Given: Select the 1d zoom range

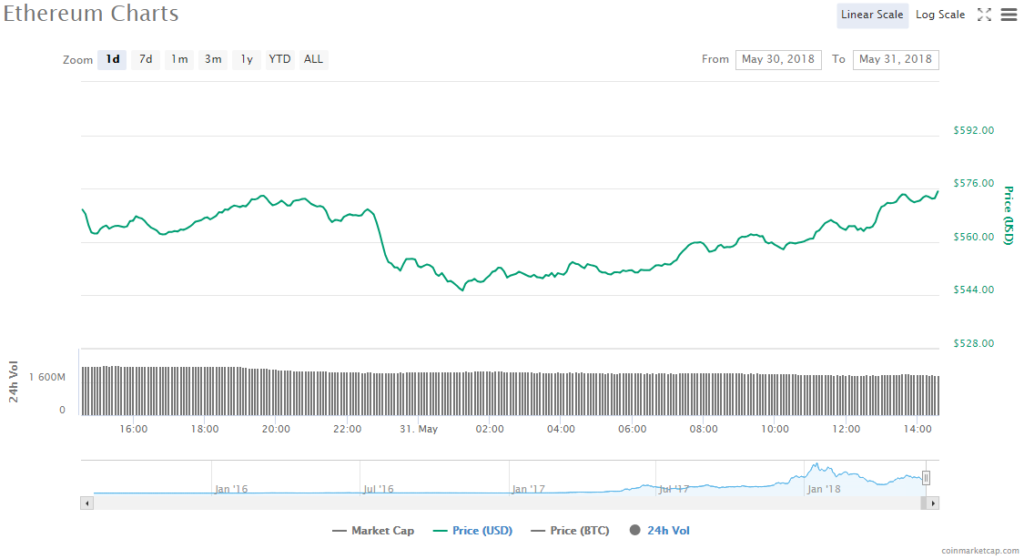Looking at the screenshot, I should click(113, 59).
